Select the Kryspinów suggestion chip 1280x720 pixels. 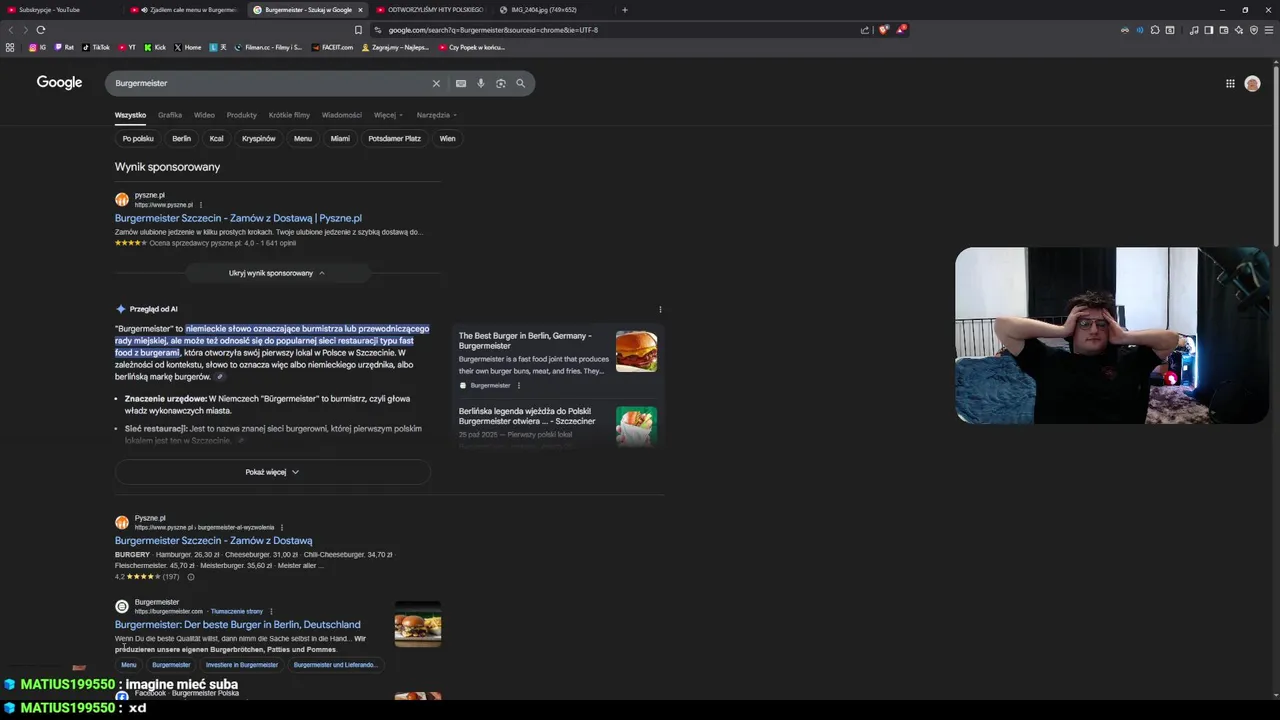[x=259, y=138]
